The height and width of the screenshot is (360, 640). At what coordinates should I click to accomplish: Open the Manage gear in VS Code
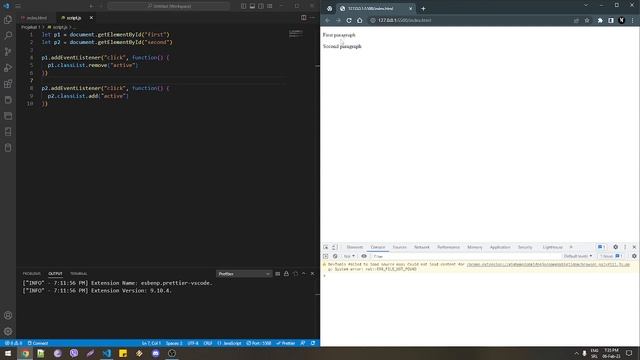click(8, 331)
